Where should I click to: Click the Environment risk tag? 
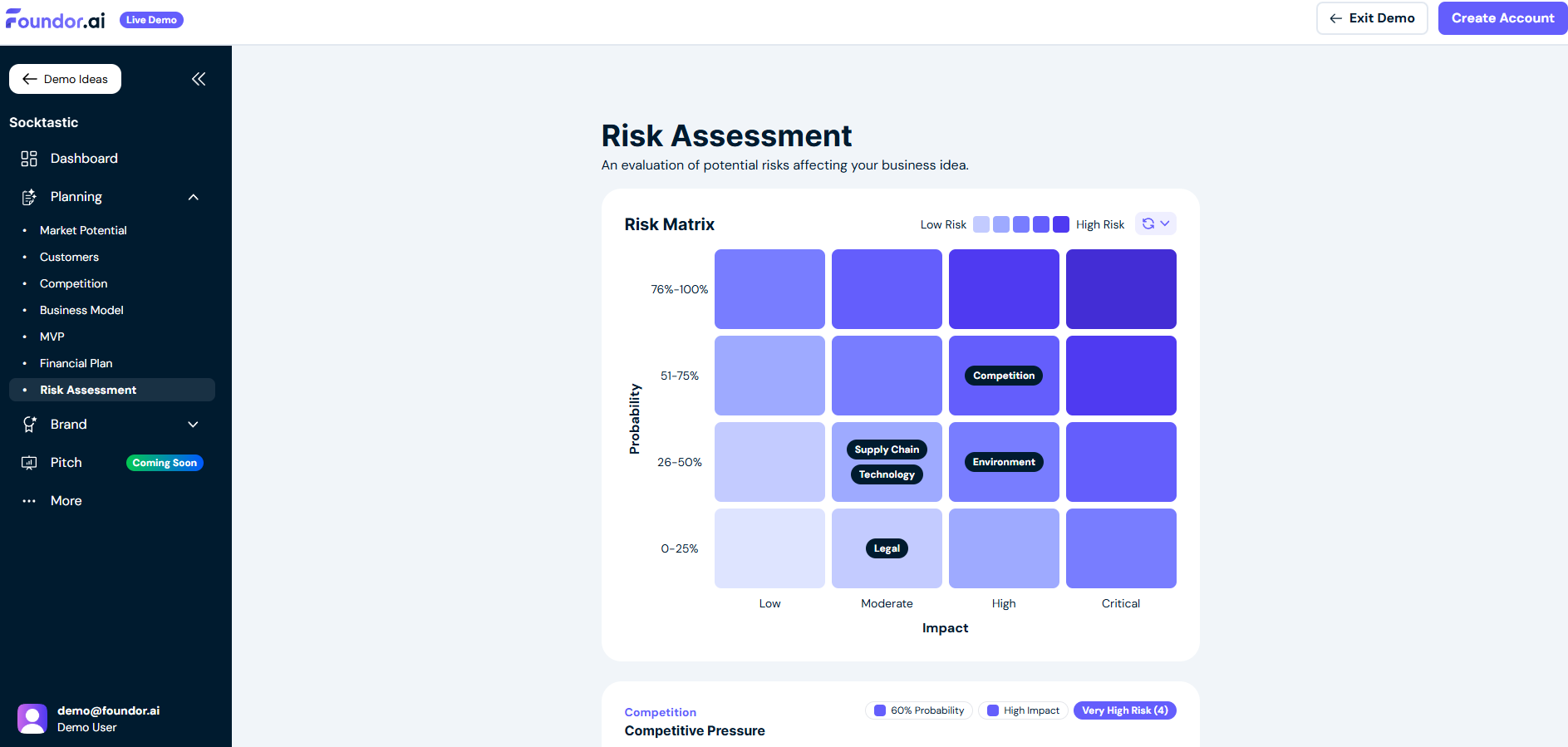coord(1004,462)
